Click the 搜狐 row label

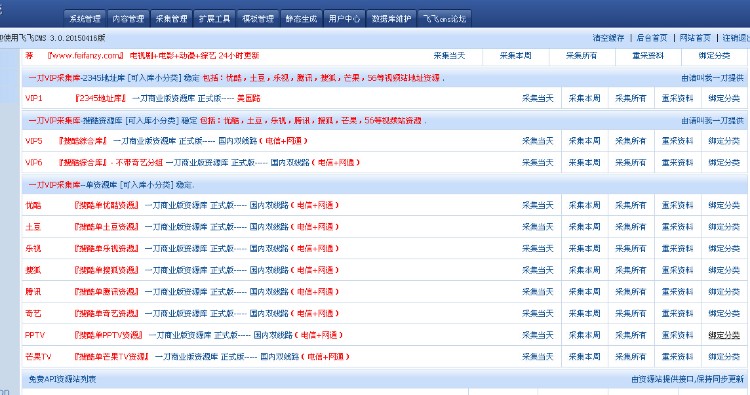tap(33, 270)
